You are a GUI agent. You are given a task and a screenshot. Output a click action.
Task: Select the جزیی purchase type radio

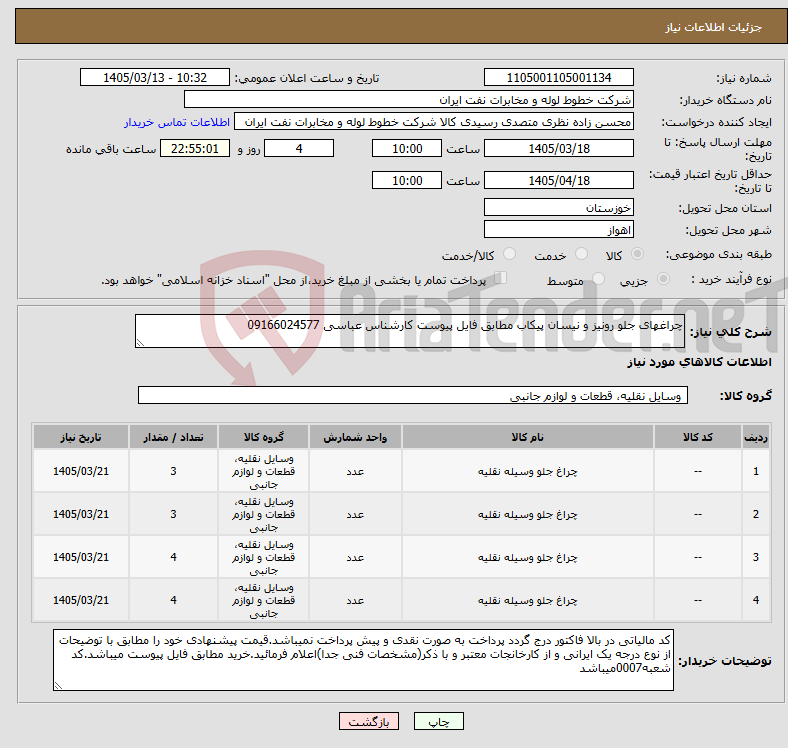[663, 278]
